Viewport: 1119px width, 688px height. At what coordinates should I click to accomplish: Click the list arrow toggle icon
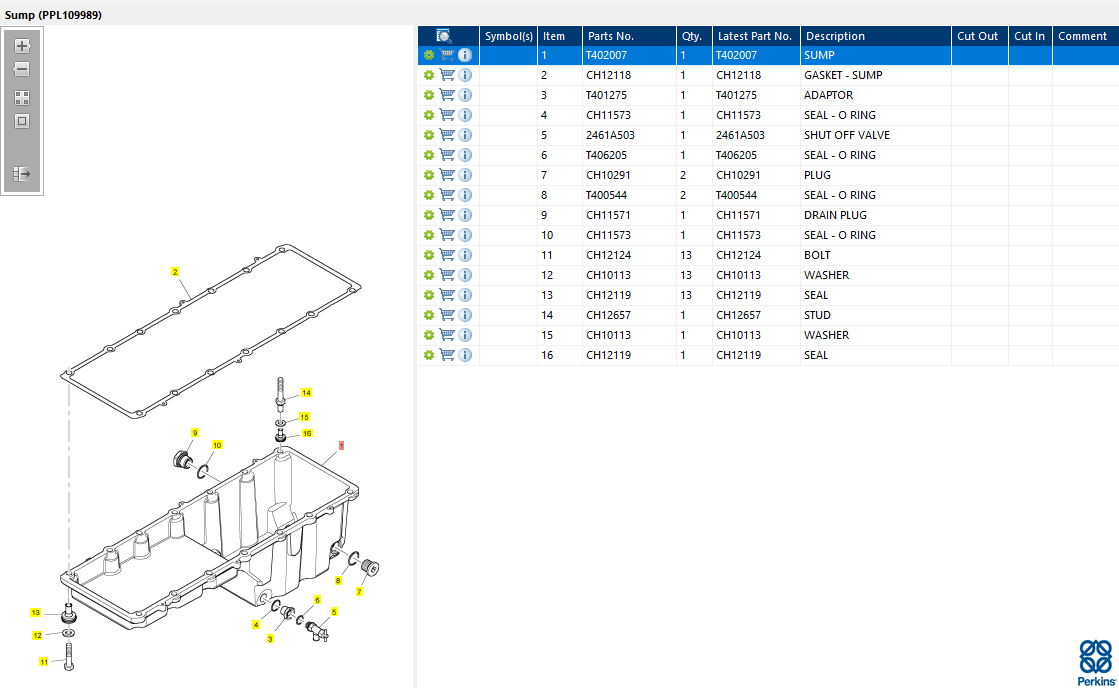click(x=22, y=173)
